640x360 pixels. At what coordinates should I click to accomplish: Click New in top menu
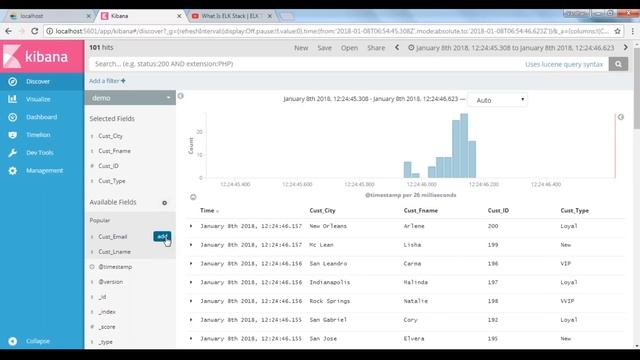tap(301, 48)
